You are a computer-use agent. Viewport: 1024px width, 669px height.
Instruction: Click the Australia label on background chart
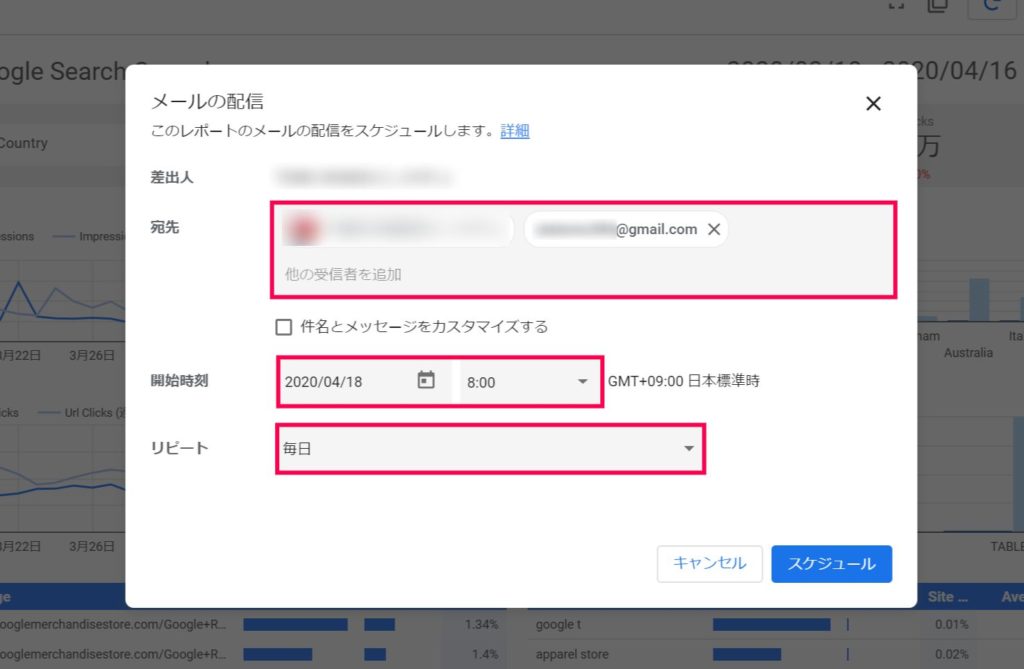pyautogui.click(x=968, y=353)
